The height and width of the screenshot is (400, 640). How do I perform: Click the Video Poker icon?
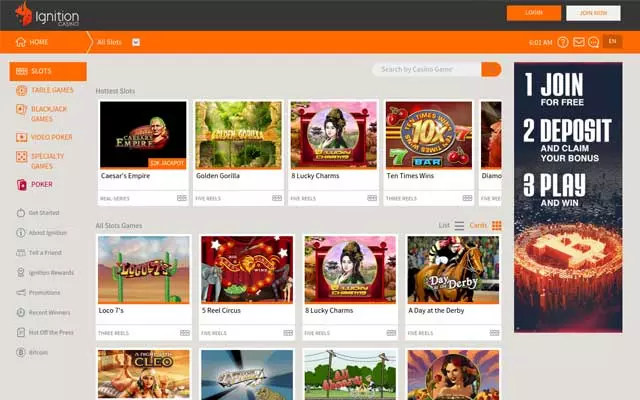(x=22, y=137)
